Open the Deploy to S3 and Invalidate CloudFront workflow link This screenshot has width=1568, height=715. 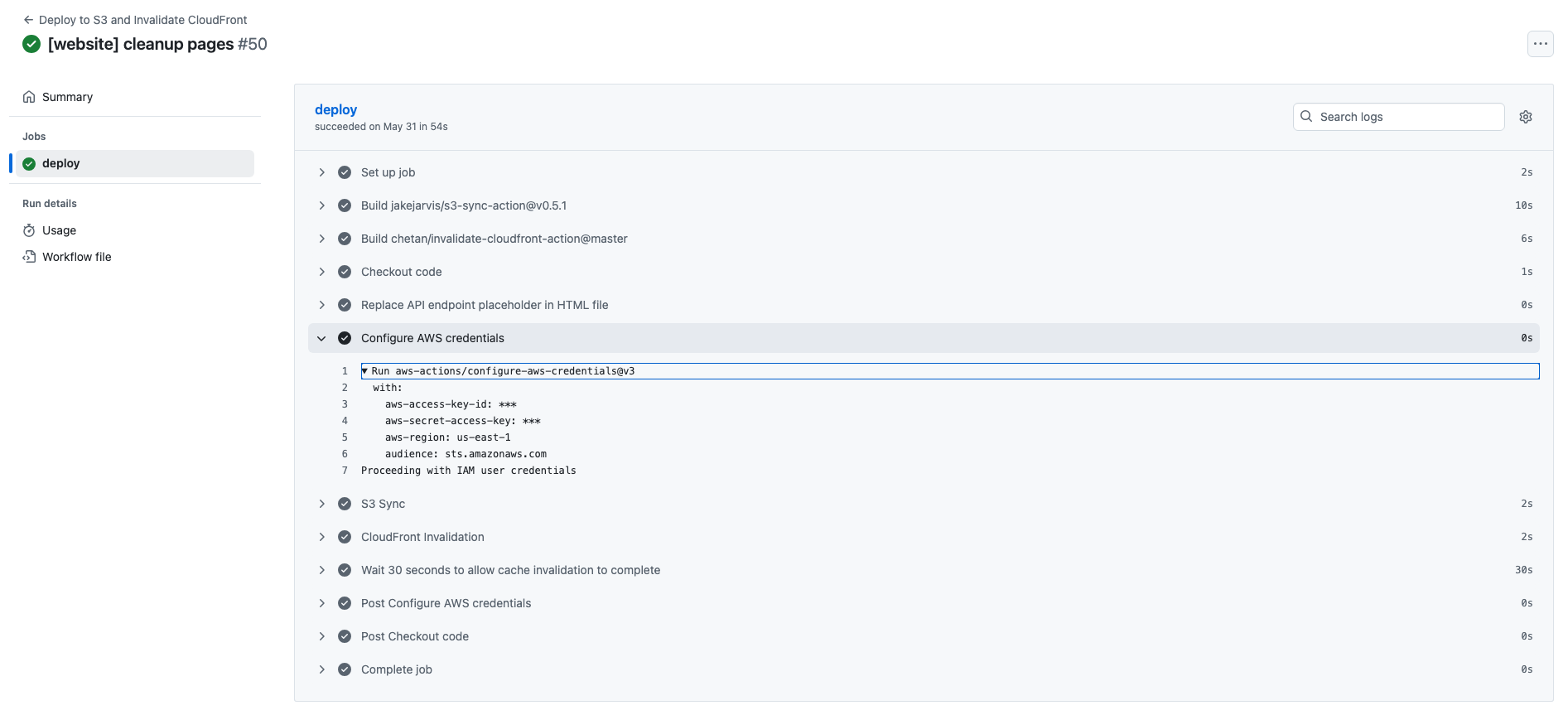pos(142,20)
